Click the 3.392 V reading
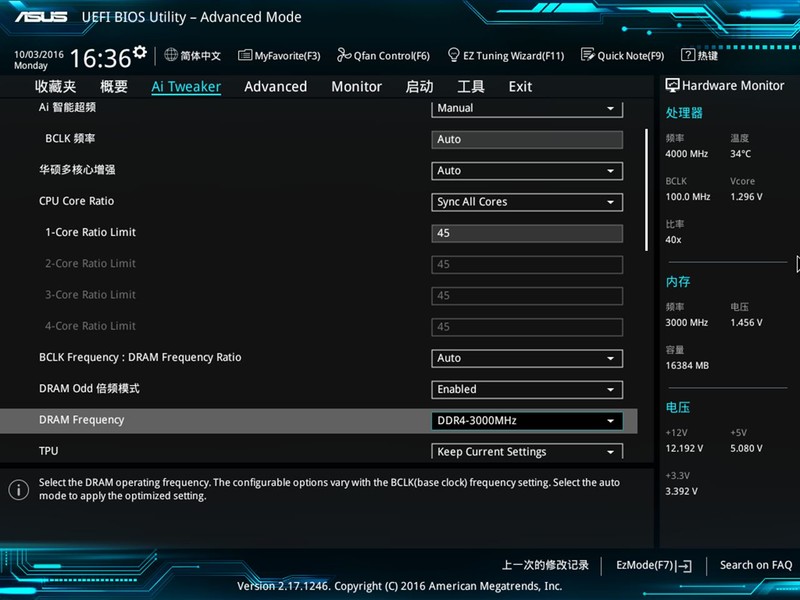This screenshot has height=600, width=800. (x=681, y=491)
